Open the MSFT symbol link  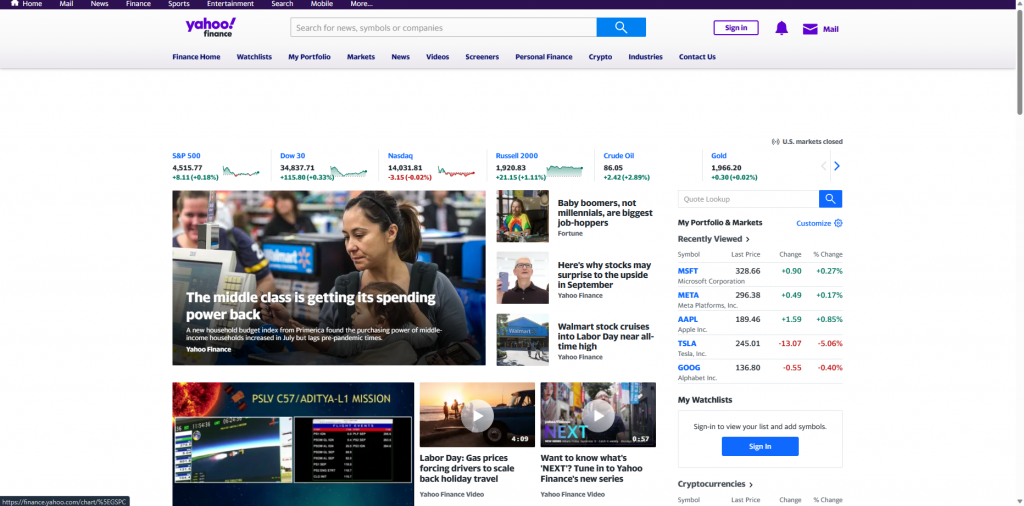pos(688,271)
